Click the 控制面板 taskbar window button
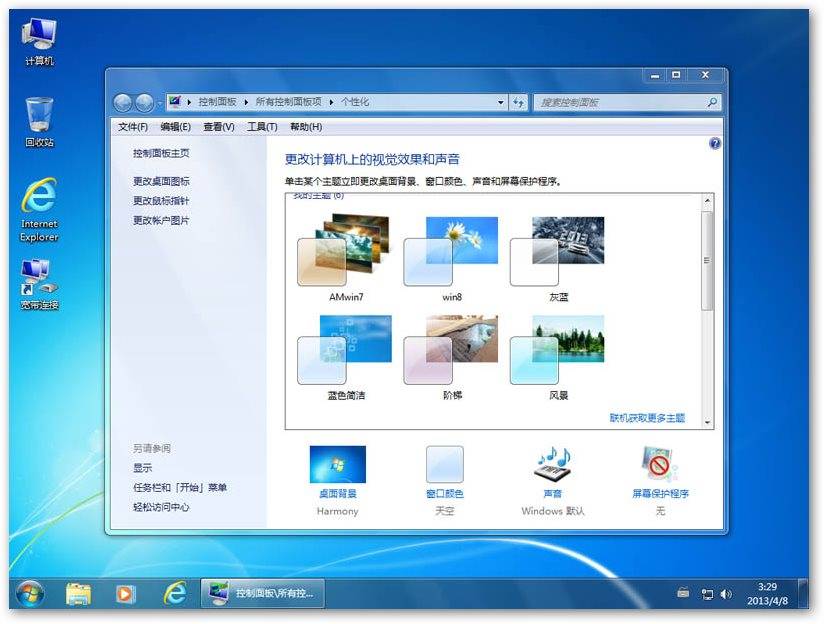 click(263, 594)
